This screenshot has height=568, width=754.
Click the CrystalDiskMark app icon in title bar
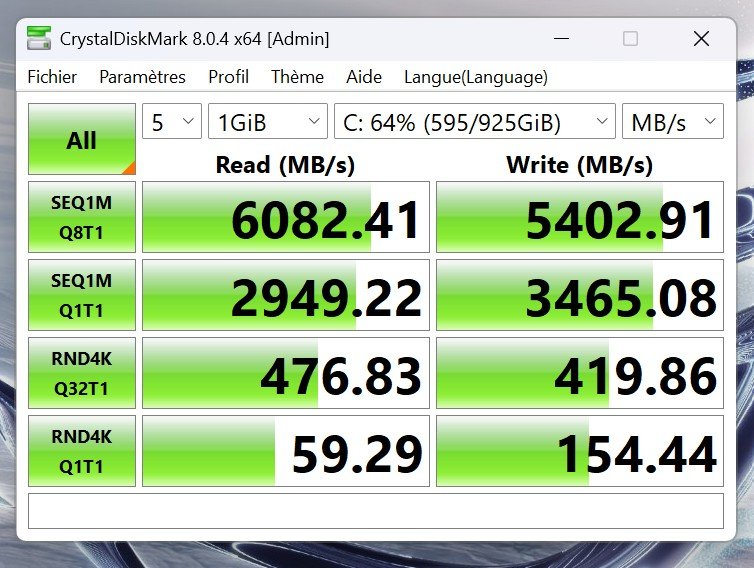pyautogui.click(x=39, y=38)
